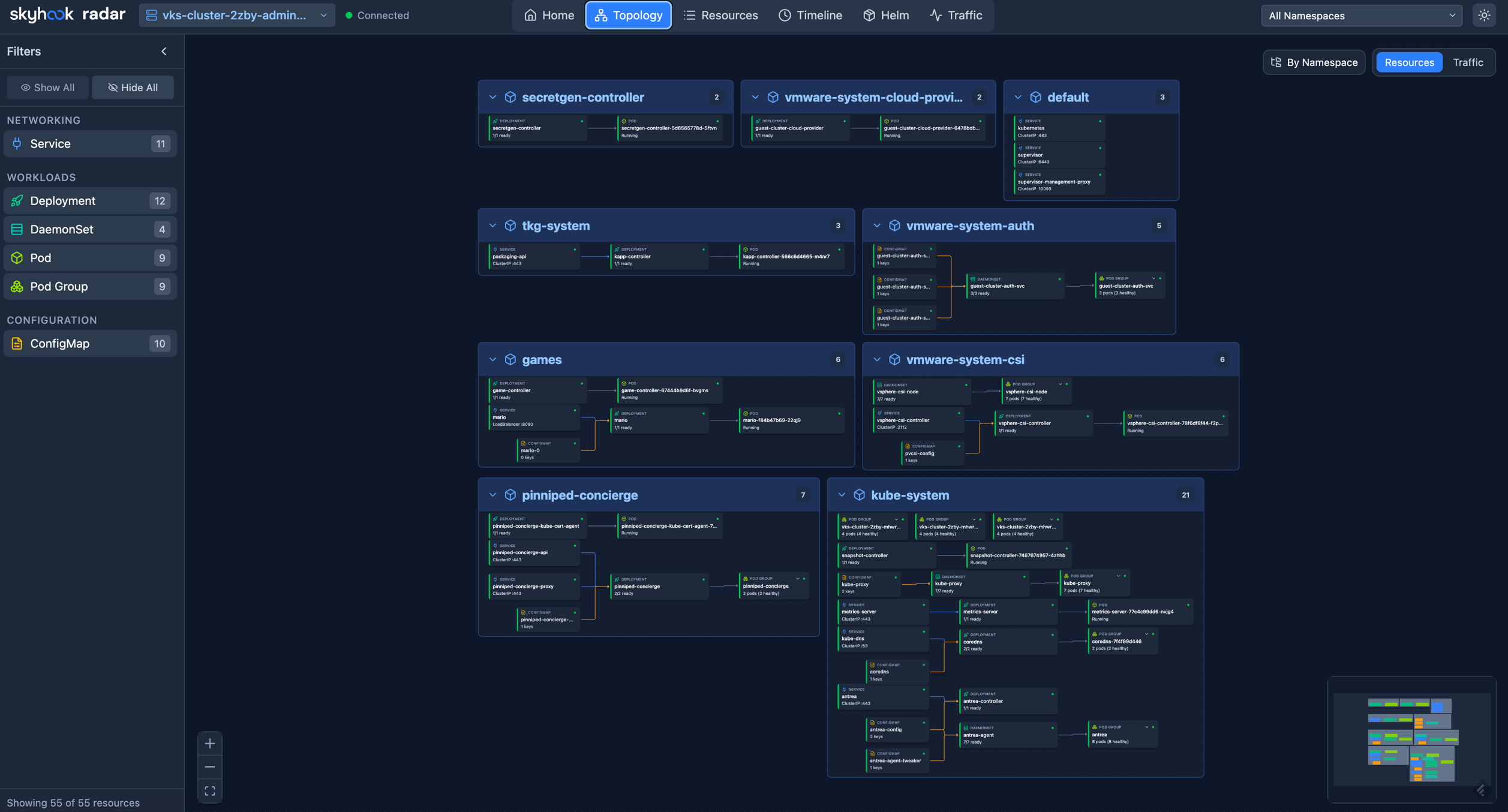Click the default namespace cube icon

[1035, 97]
